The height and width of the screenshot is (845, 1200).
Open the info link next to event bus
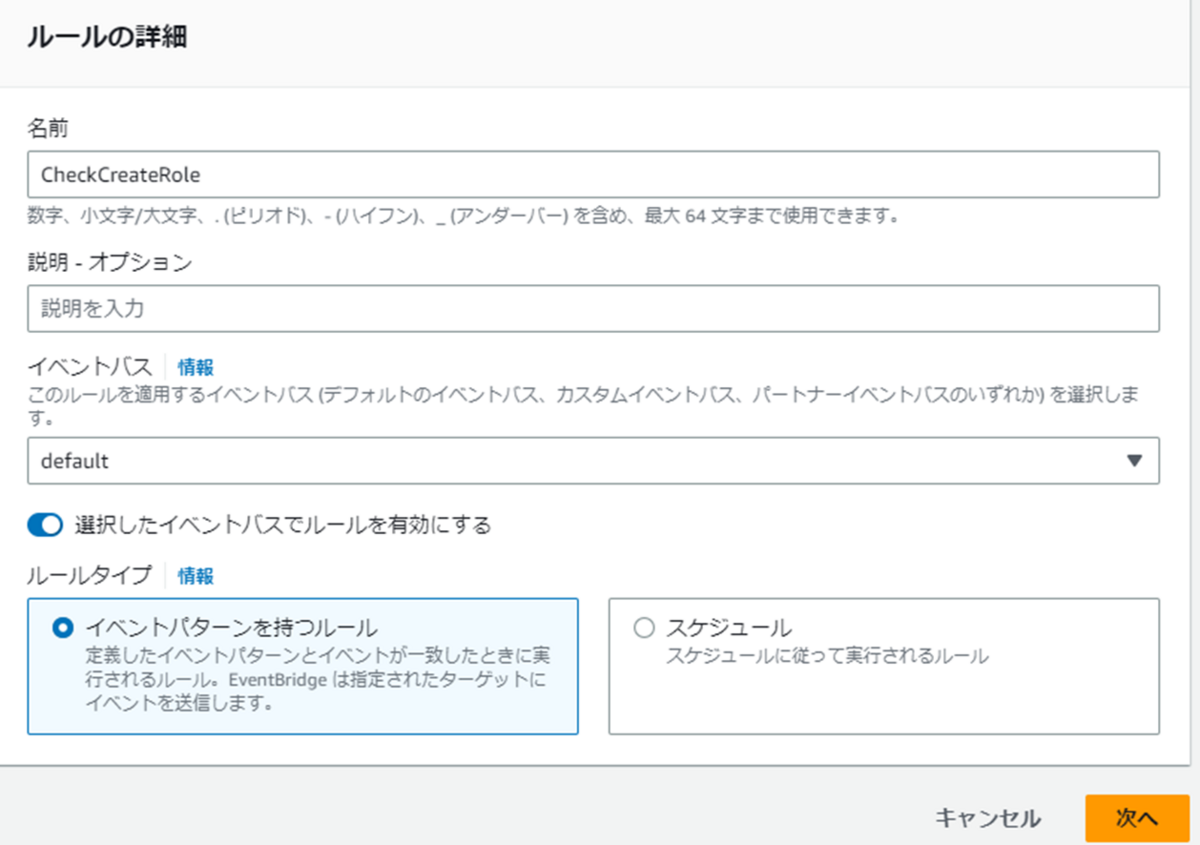click(196, 367)
